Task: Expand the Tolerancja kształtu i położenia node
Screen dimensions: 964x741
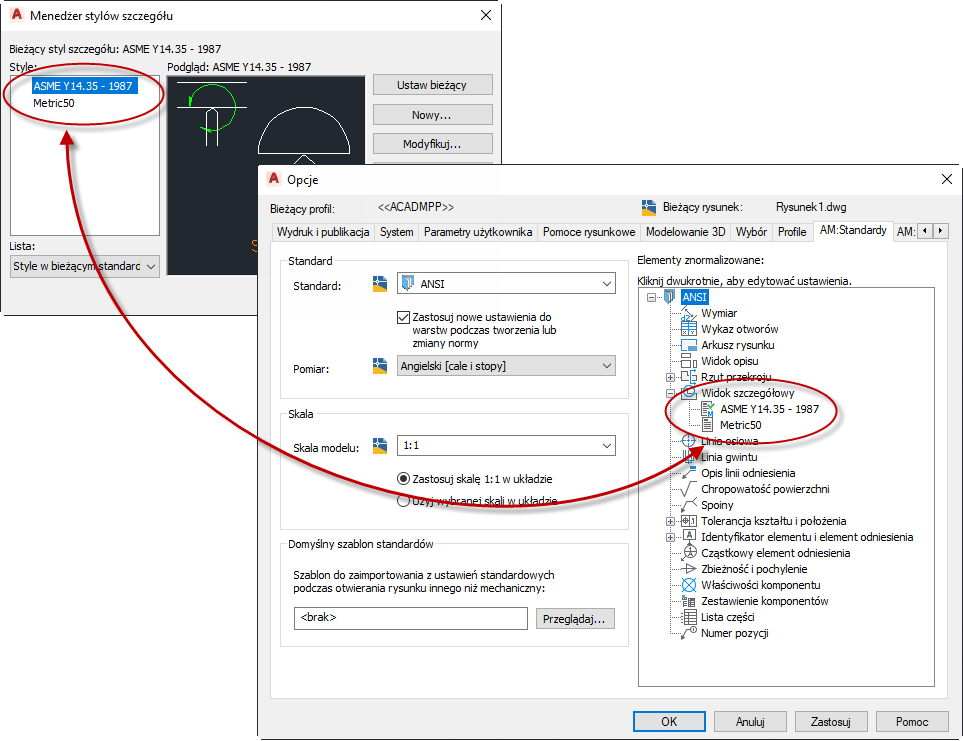Action: point(670,521)
